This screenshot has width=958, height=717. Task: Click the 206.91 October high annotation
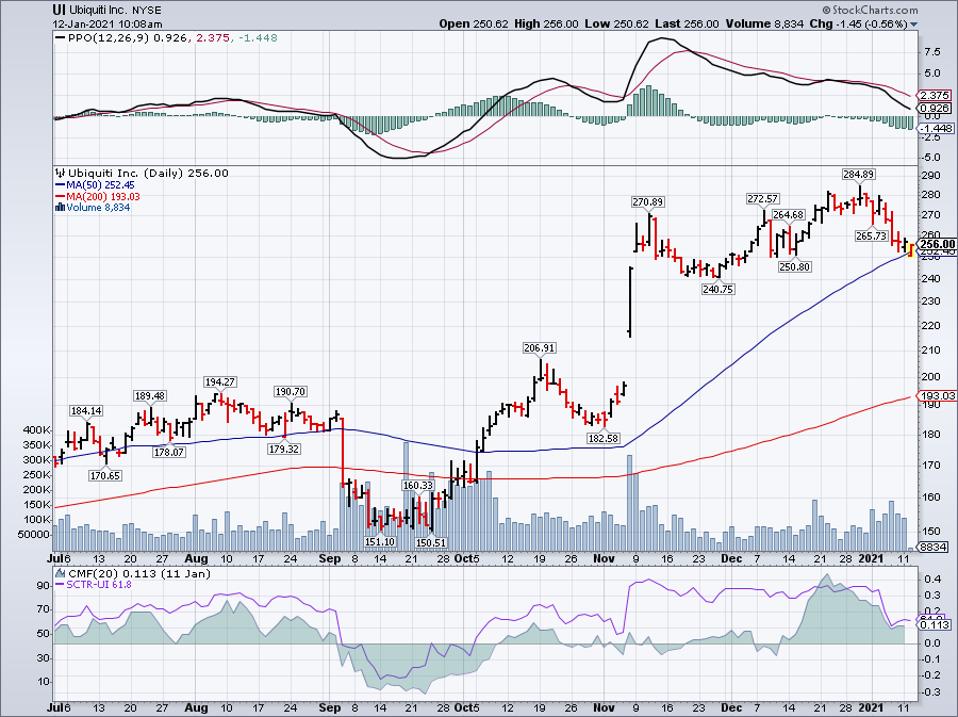pyautogui.click(x=539, y=348)
